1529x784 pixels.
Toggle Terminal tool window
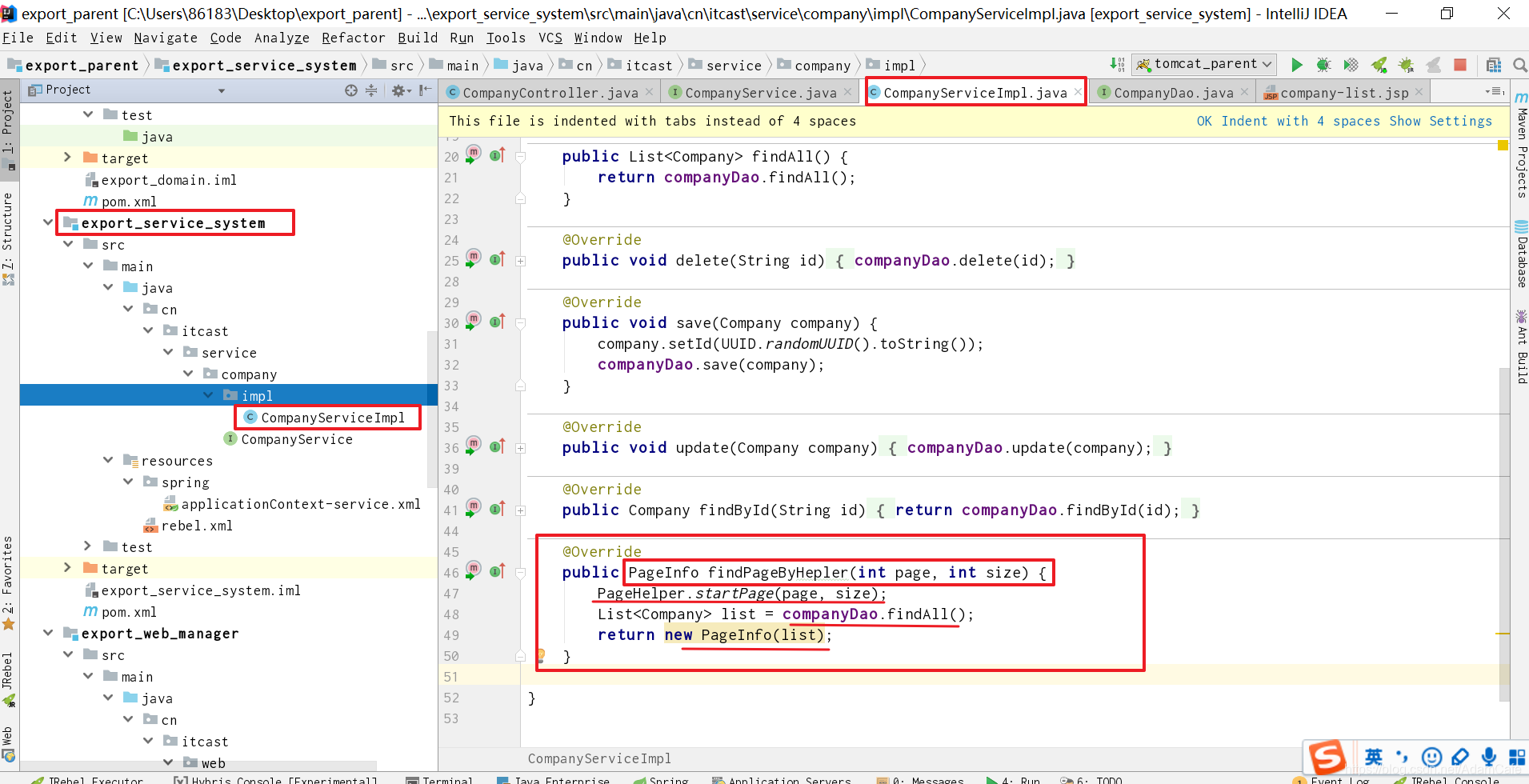(x=439, y=780)
